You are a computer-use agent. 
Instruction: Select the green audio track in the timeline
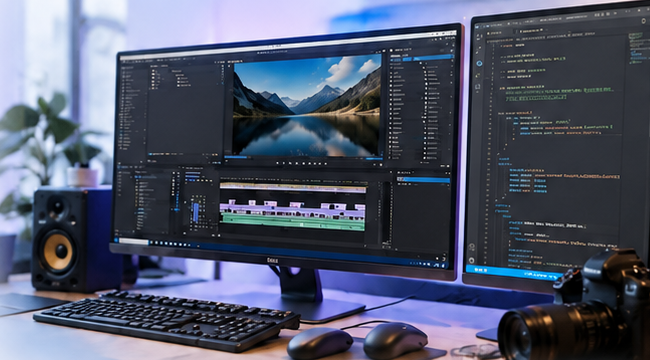tap(292, 222)
